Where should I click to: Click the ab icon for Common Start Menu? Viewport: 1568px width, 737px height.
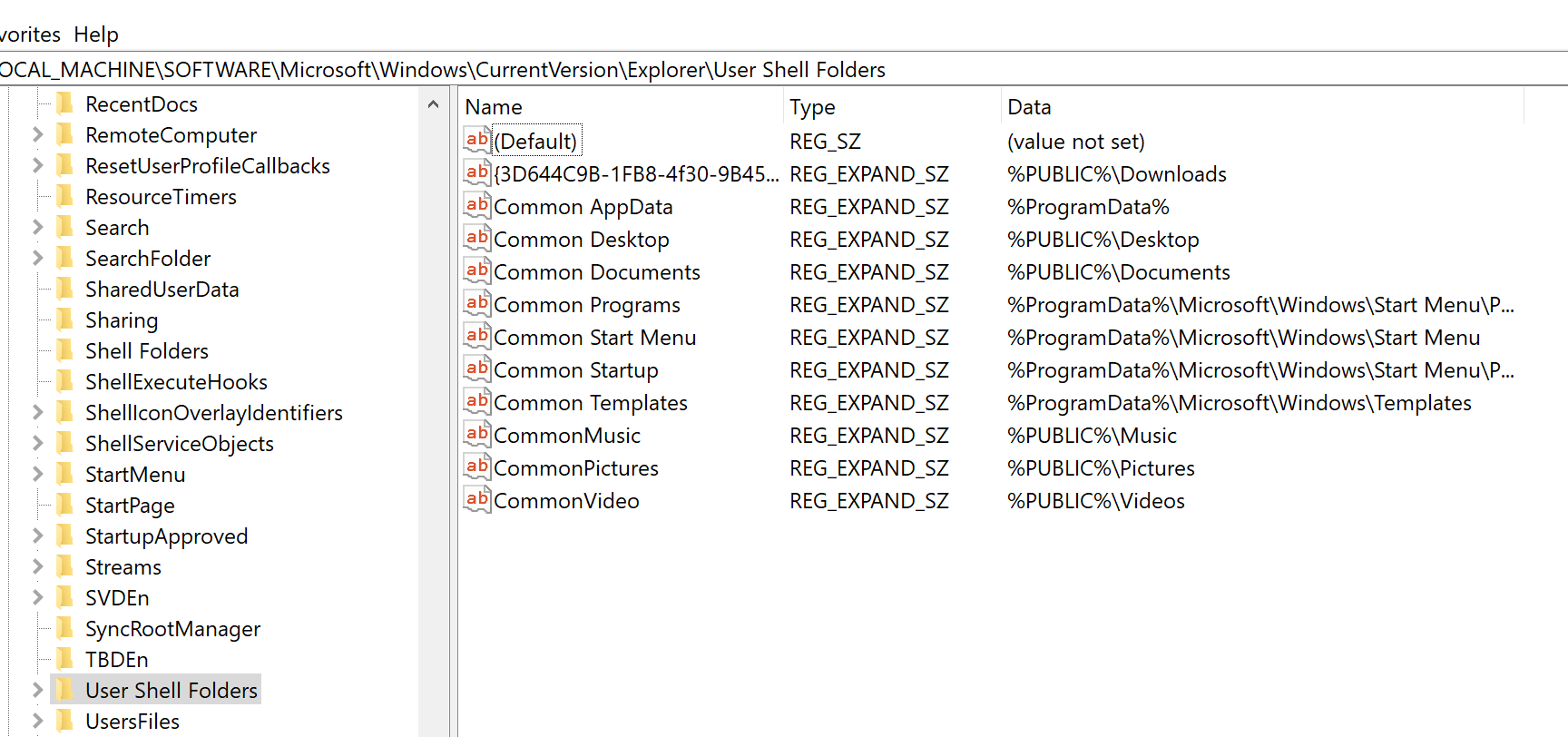(x=477, y=336)
